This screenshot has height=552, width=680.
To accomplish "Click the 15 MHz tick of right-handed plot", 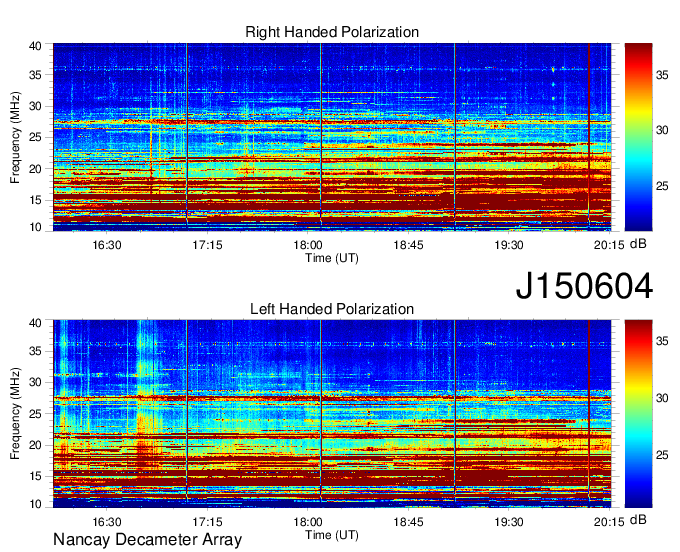I will click(35, 200).
